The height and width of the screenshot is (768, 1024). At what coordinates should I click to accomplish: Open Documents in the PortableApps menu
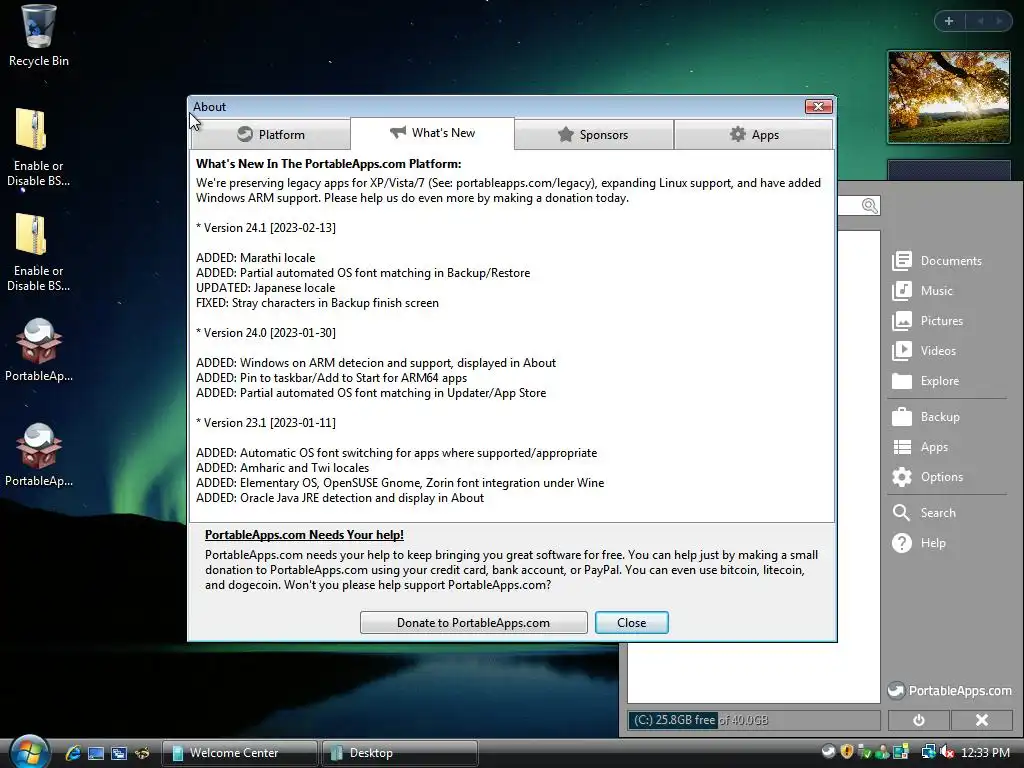coord(937,261)
